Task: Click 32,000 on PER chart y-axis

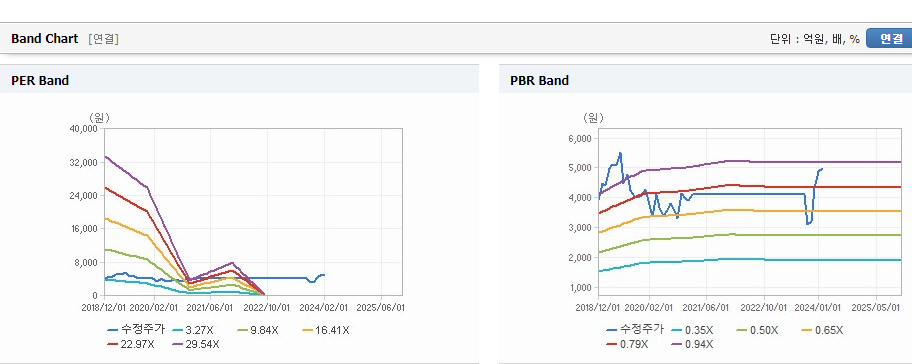Action: point(84,162)
